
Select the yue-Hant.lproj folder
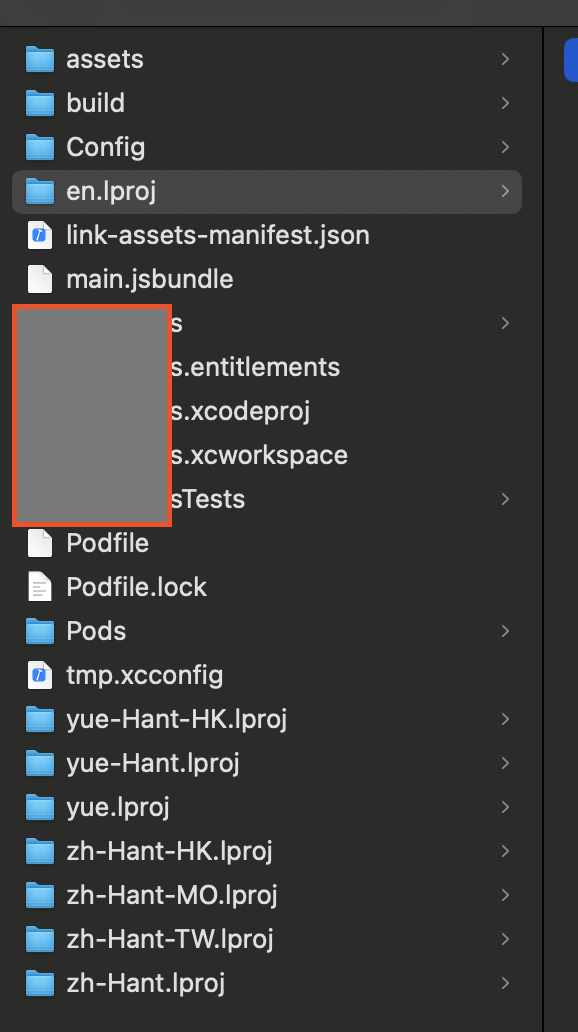pyautogui.click(x=267, y=763)
